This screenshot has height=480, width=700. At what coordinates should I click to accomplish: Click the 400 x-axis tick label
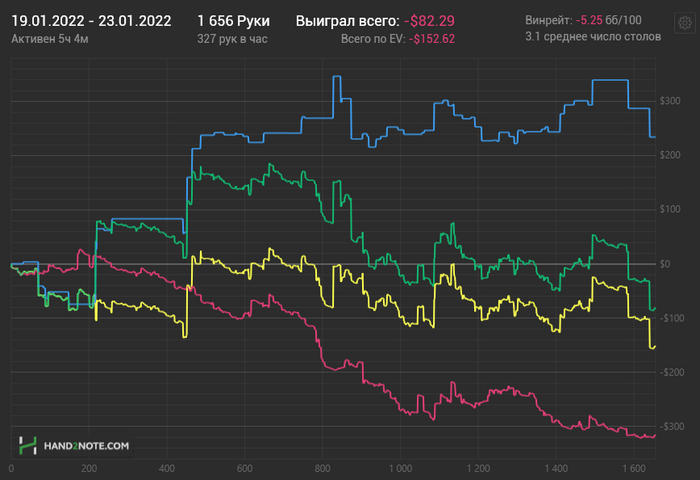tap(167, 468)
